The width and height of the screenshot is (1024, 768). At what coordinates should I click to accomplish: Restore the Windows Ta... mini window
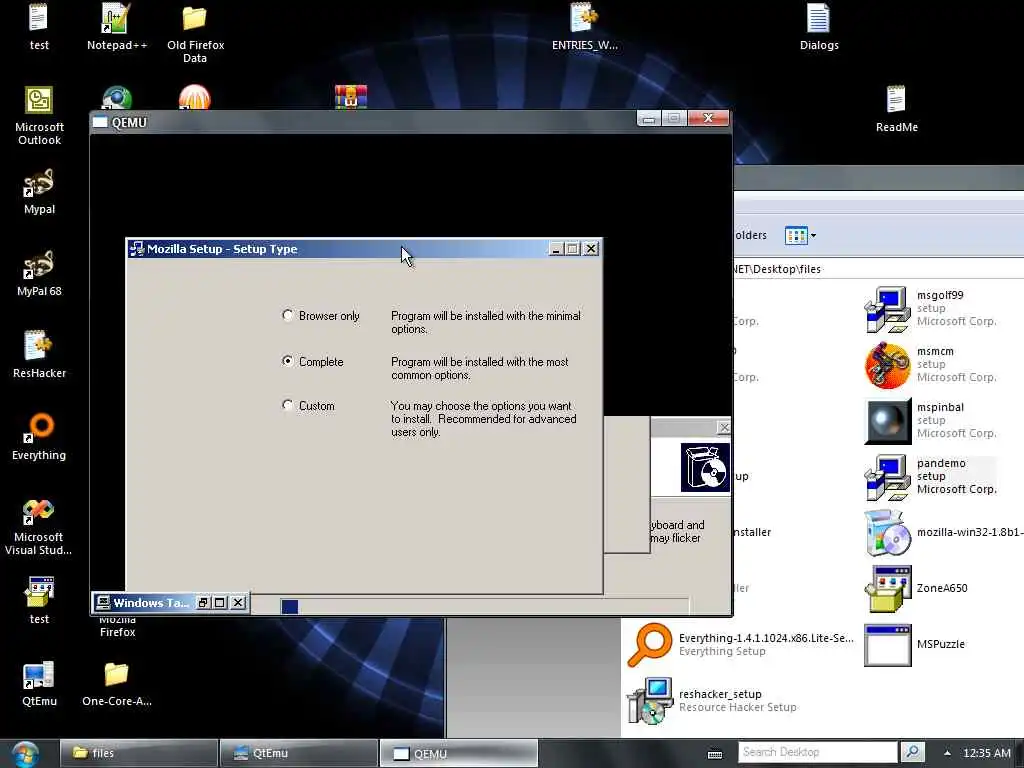(203, 602)
